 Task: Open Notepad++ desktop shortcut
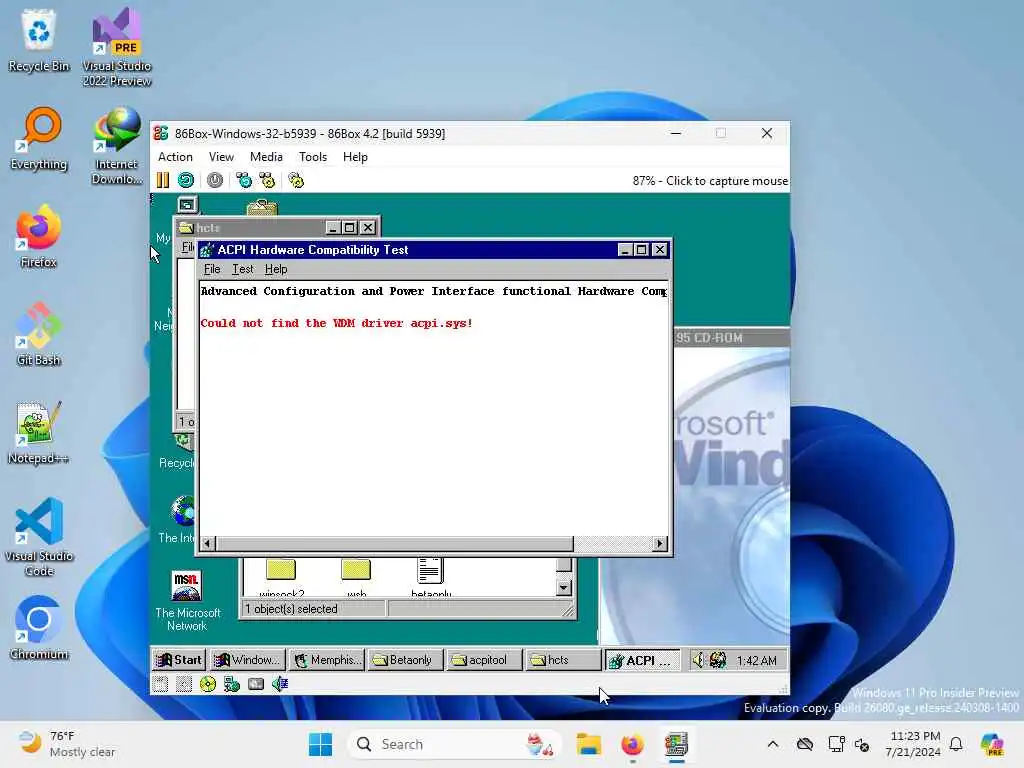tap(39, 433)
